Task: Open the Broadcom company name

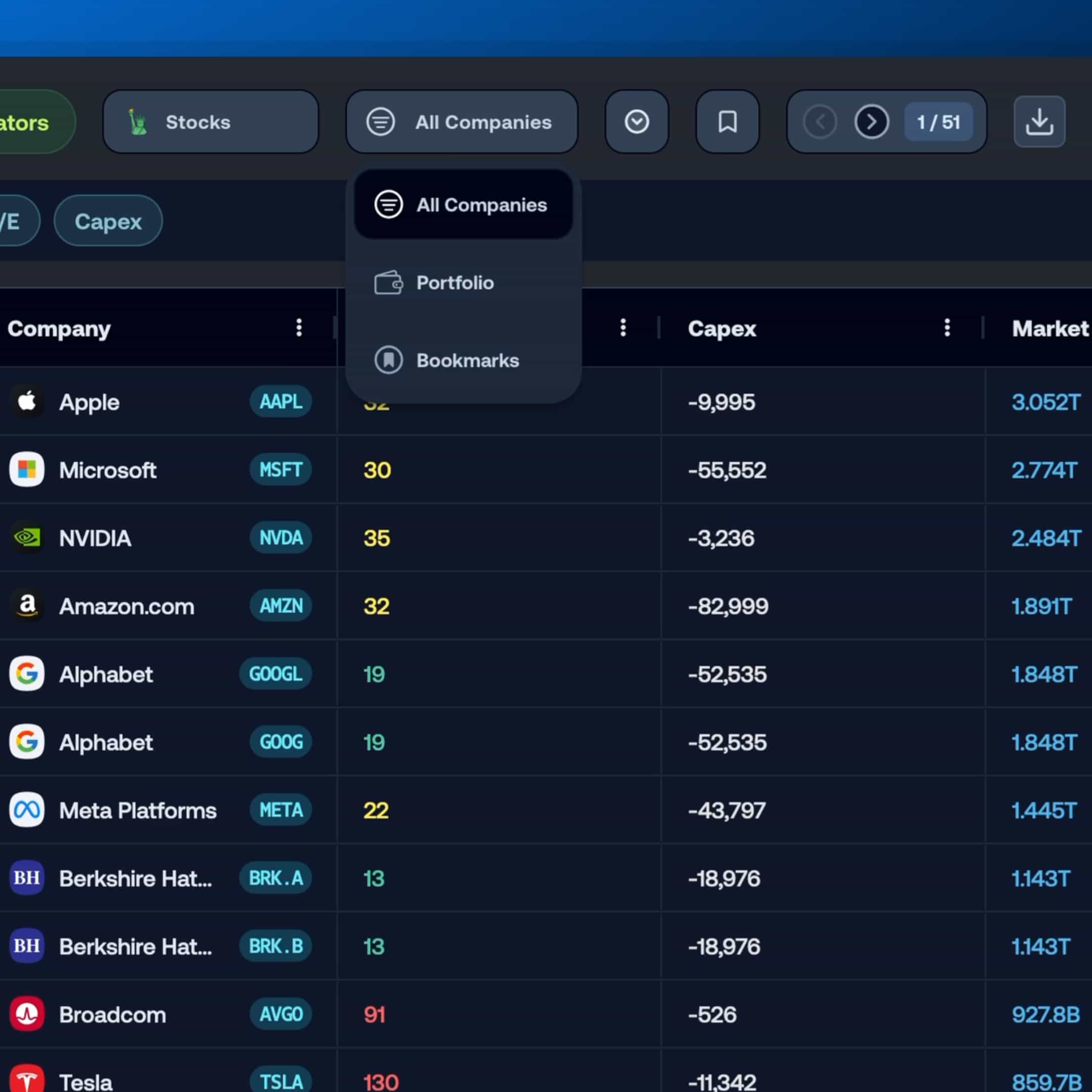Action: click(112, 1015)
